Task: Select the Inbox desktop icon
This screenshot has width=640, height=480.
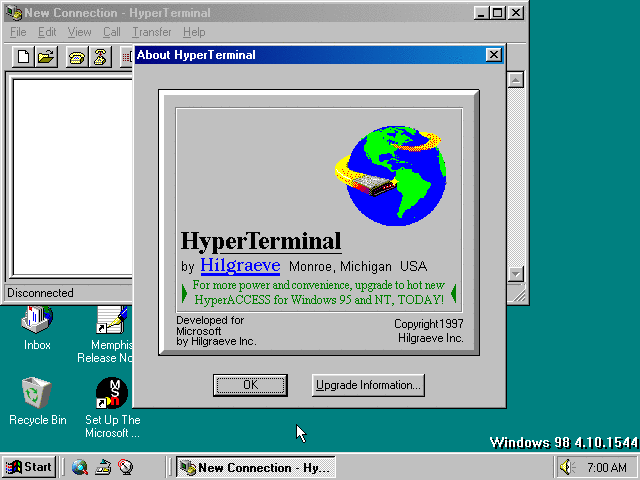Action: tap(37, 329)
